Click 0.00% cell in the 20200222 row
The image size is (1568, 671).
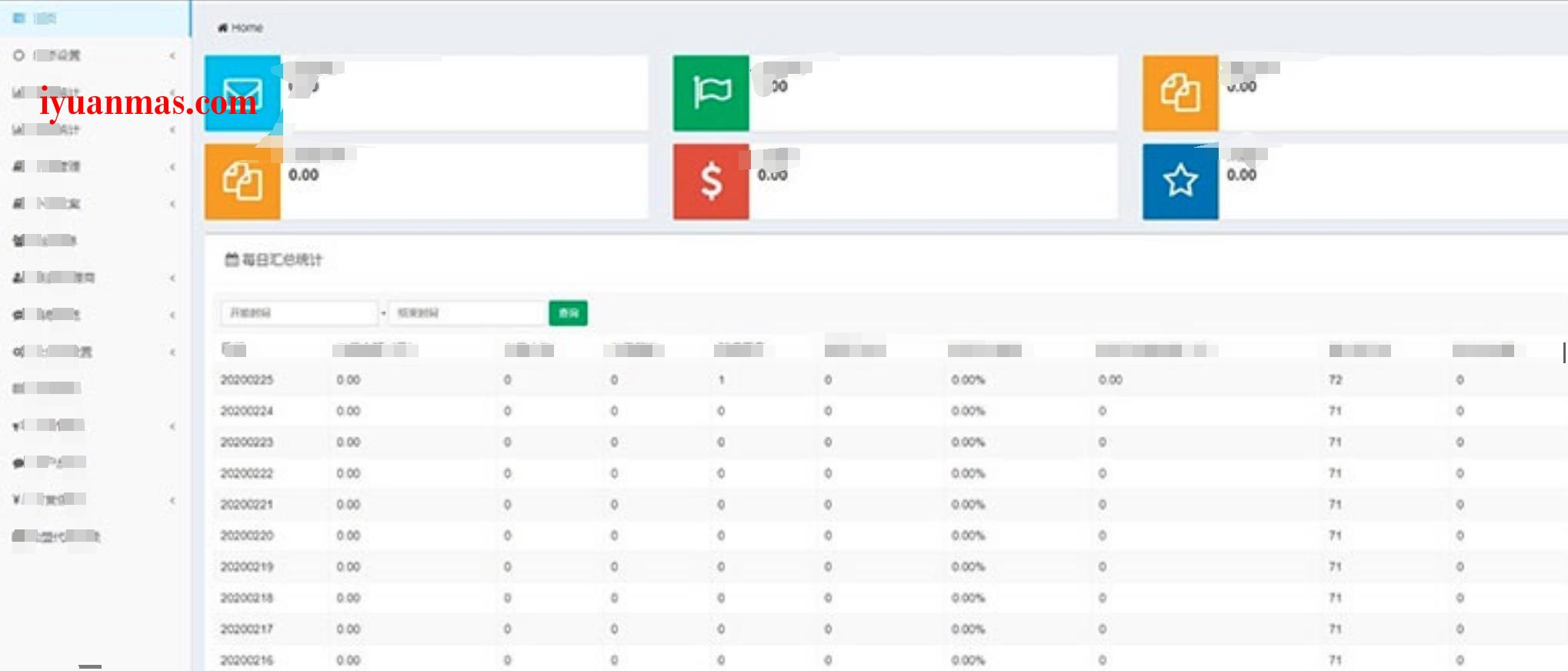point(968,473)
